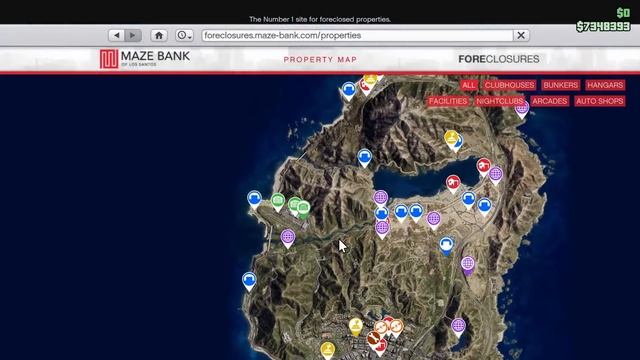Filter the map by AUTO SHOPS
The width and height of the screenshot is (640, 360).
point(600,101)
